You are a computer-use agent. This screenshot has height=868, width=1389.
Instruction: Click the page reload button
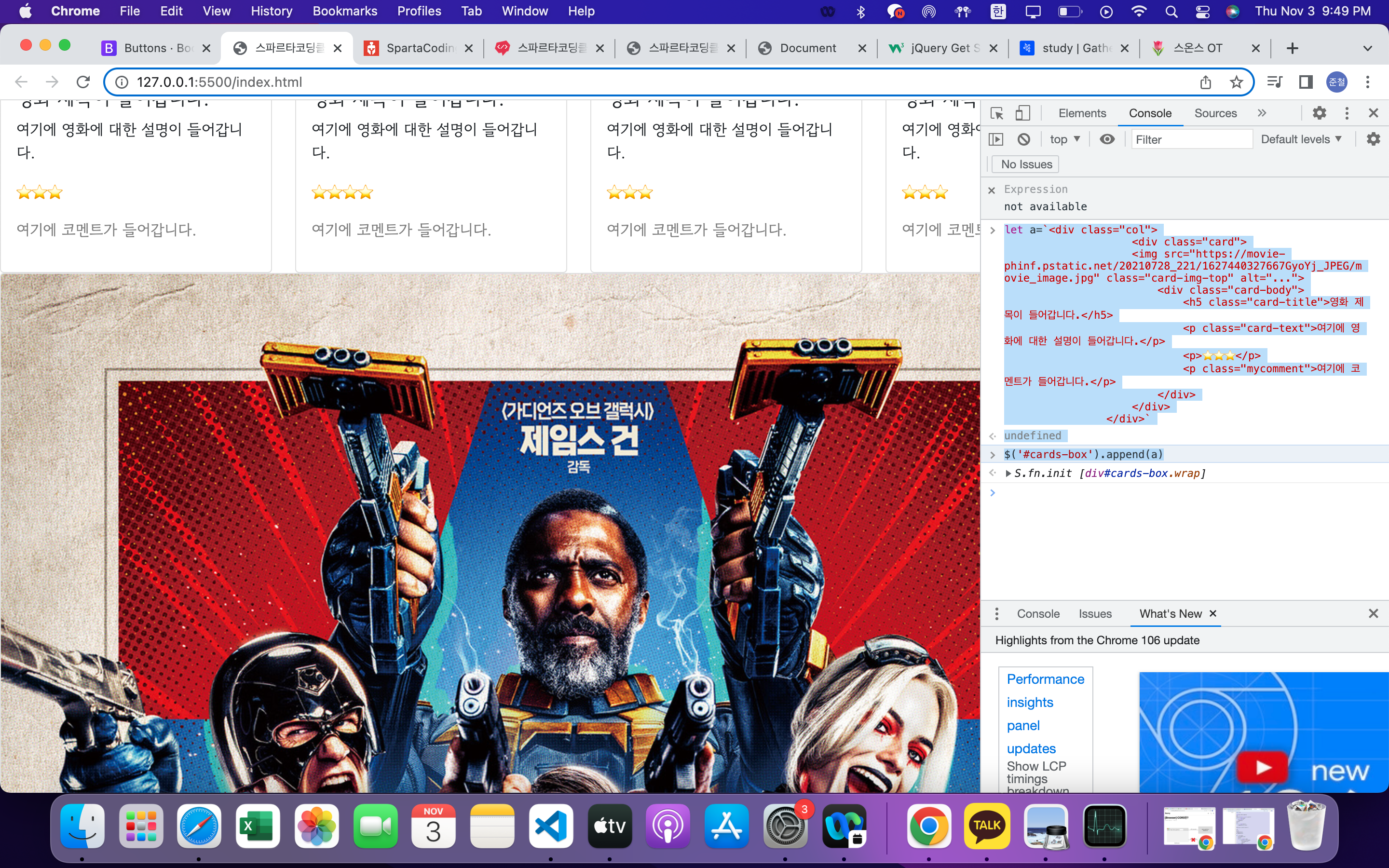pos(83,82)
